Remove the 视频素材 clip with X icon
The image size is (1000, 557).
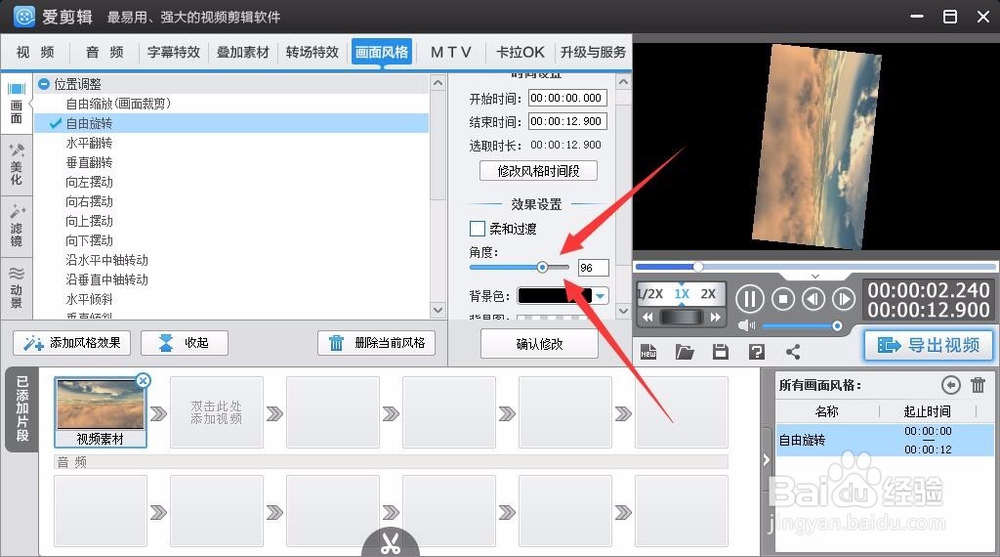[143, 381]
